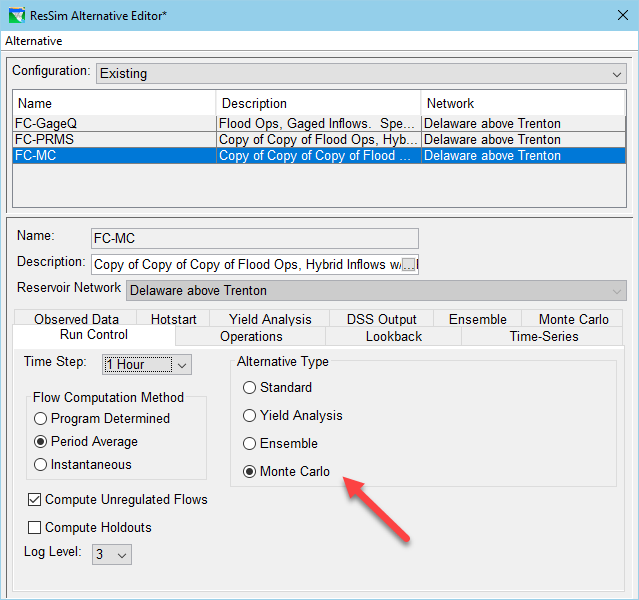
Task: Expand the Configuration dropdown
Action: click(x=616, y=74)
